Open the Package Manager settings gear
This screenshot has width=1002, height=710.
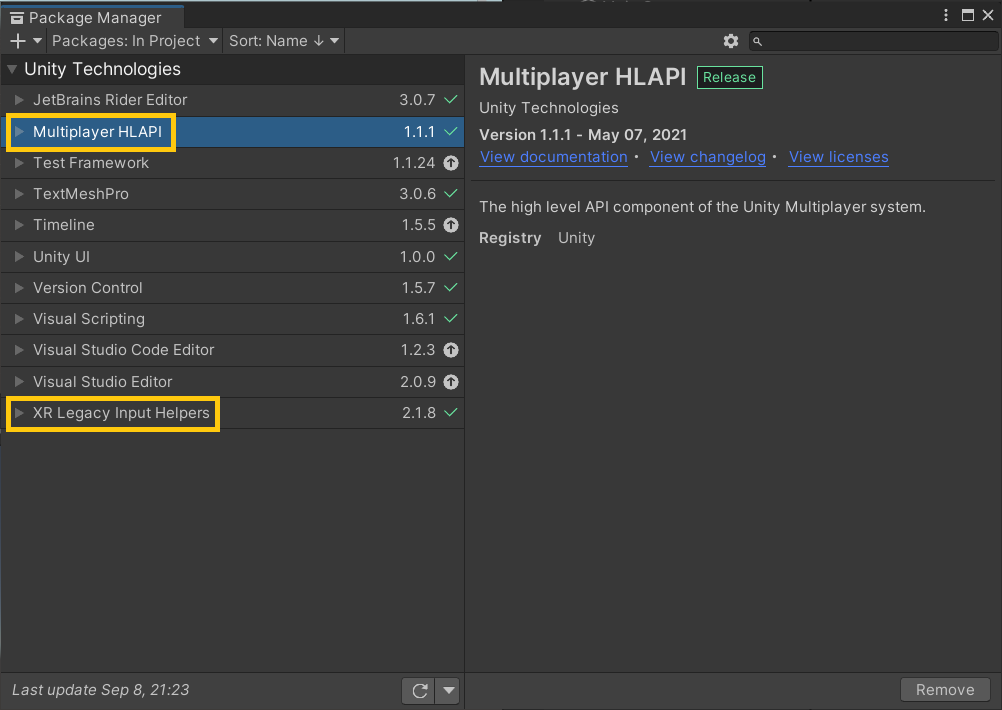[x=730, y=41]
